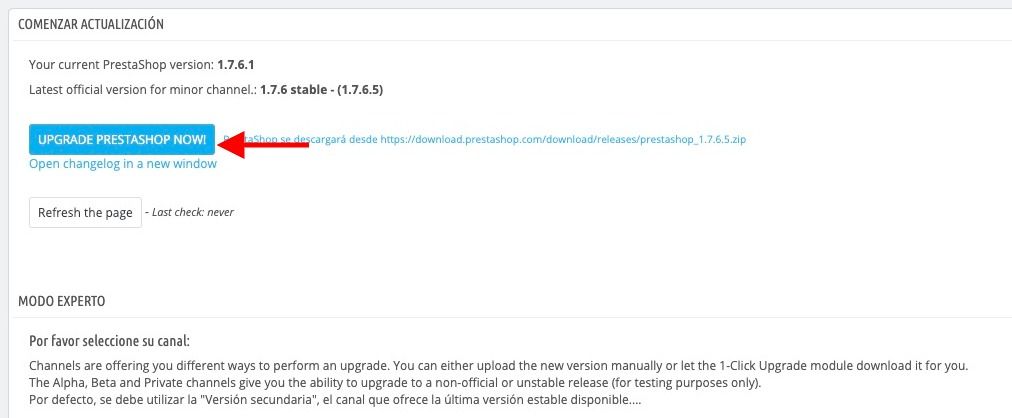Click the UPGRADE PRESTASHOP NOW! button
The height and width of the screenshot is (418, 1012).
pos(122,139)
